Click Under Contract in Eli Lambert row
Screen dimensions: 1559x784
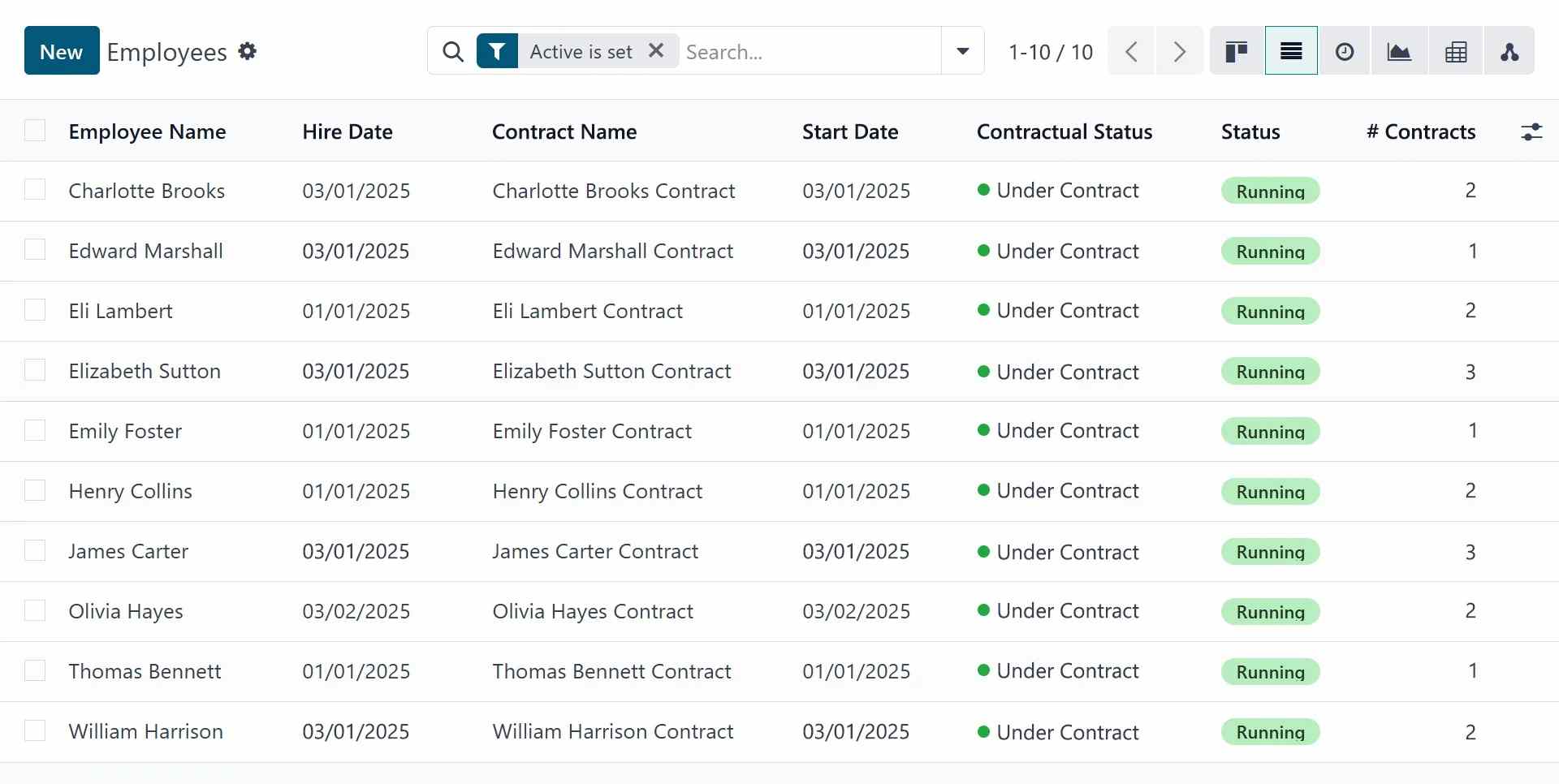click(x=1058, y=310)
